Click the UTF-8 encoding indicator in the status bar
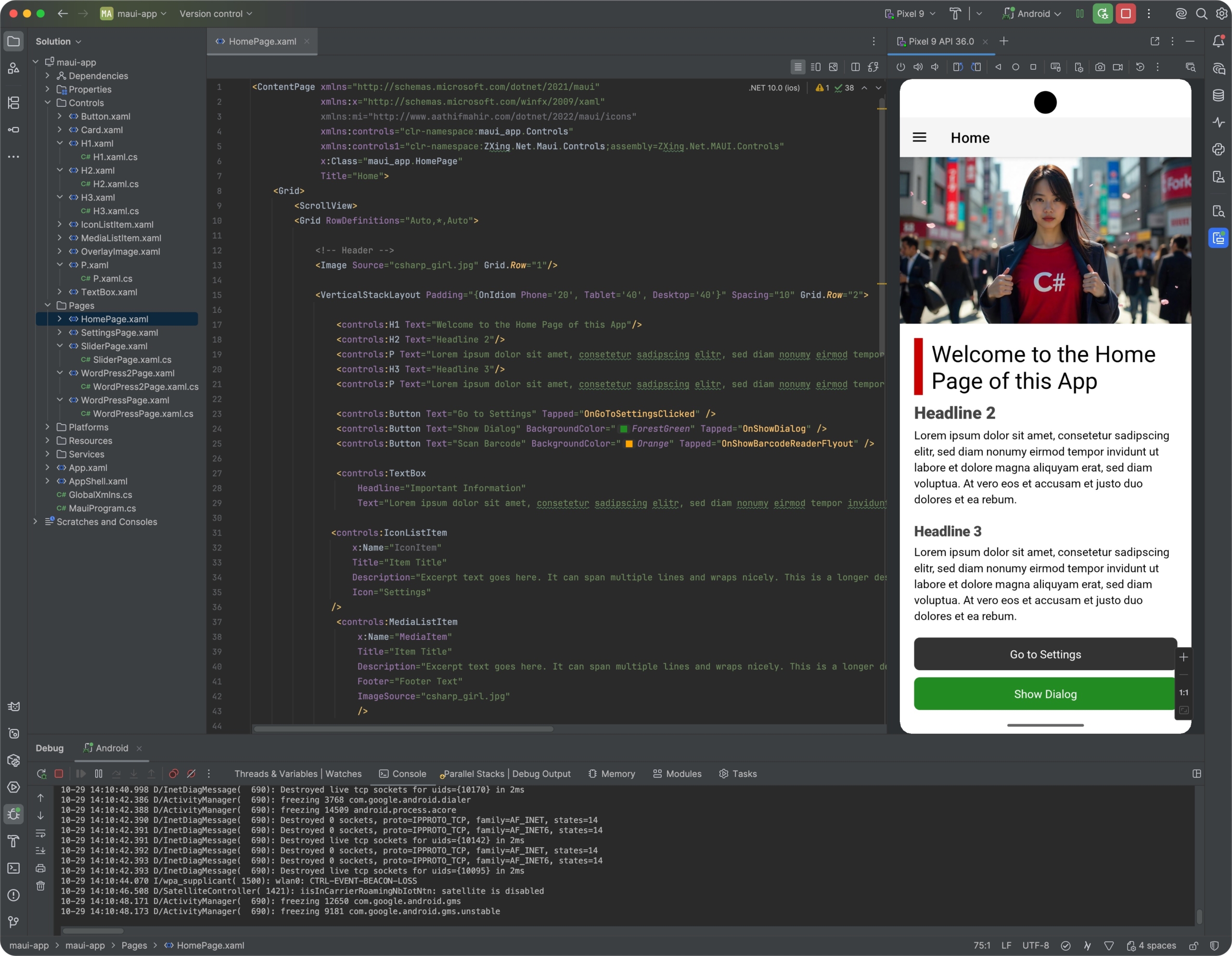 [1035, 945]
